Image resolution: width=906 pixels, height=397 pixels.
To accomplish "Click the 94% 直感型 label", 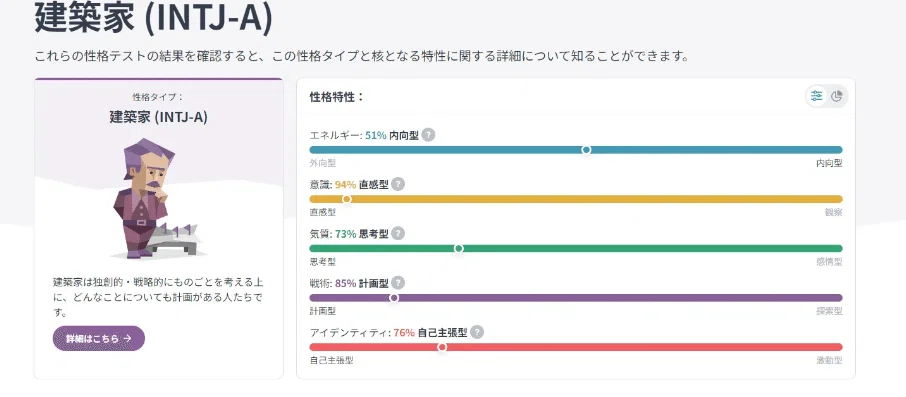I will coord(362,184).
